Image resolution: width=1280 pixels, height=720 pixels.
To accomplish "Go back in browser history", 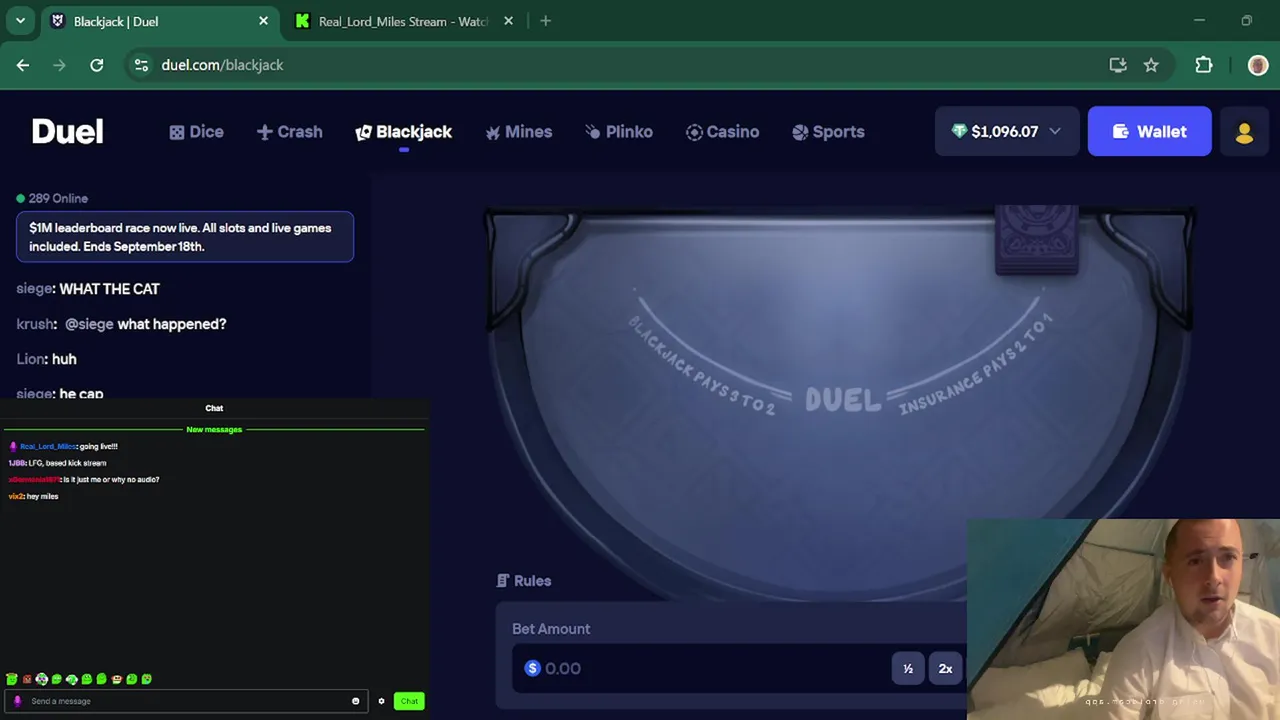I will pos(23,65).
